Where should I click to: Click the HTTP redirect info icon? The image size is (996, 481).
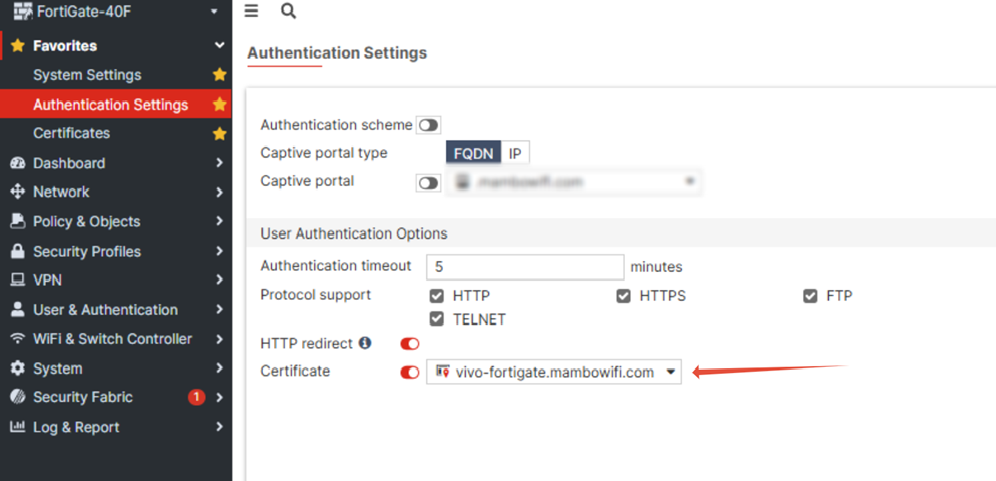(365, 343)
